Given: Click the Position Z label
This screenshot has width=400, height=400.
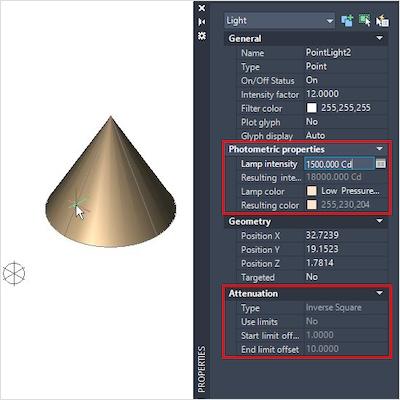Looking at the screenshot, I should 260,263.
